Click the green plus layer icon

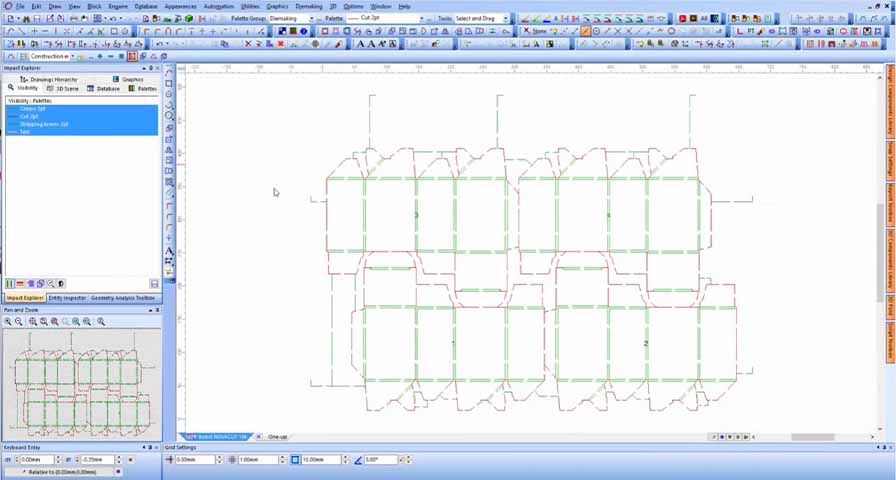click(100, 56)
